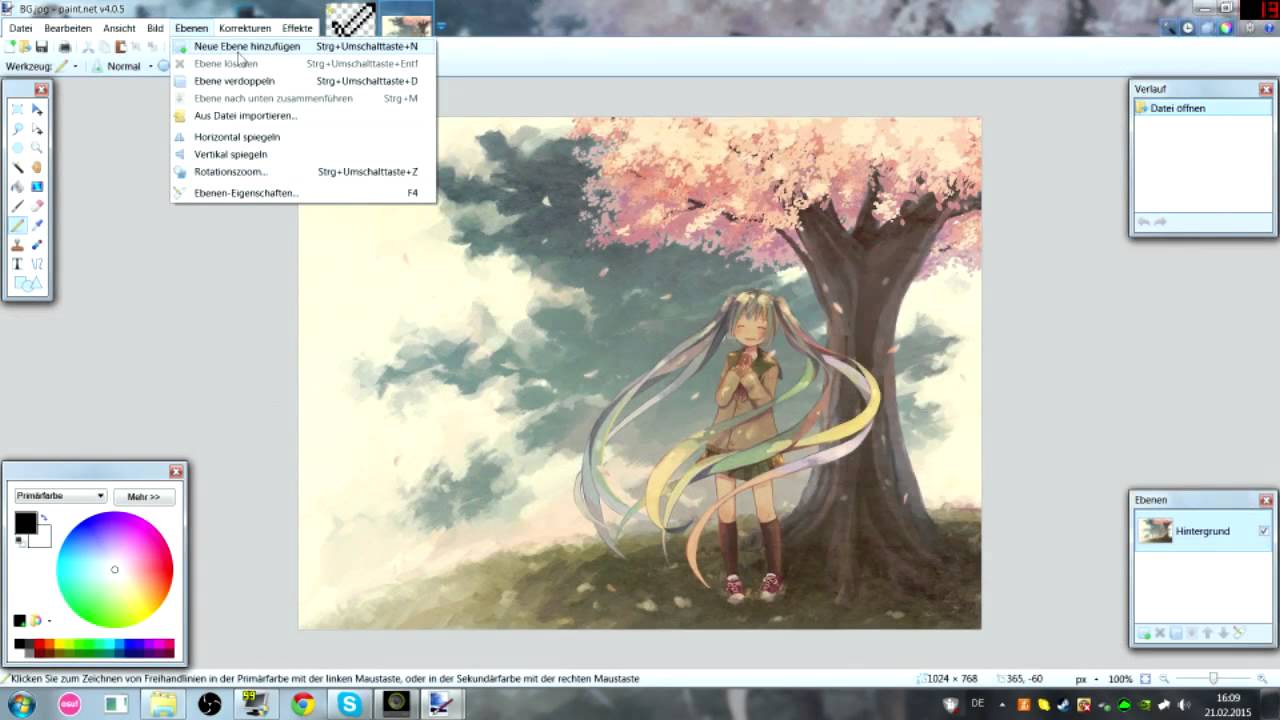Click the Hintergrund layer thumbnail
This screenshot has height=720, width=1280.
point(1156,531)
